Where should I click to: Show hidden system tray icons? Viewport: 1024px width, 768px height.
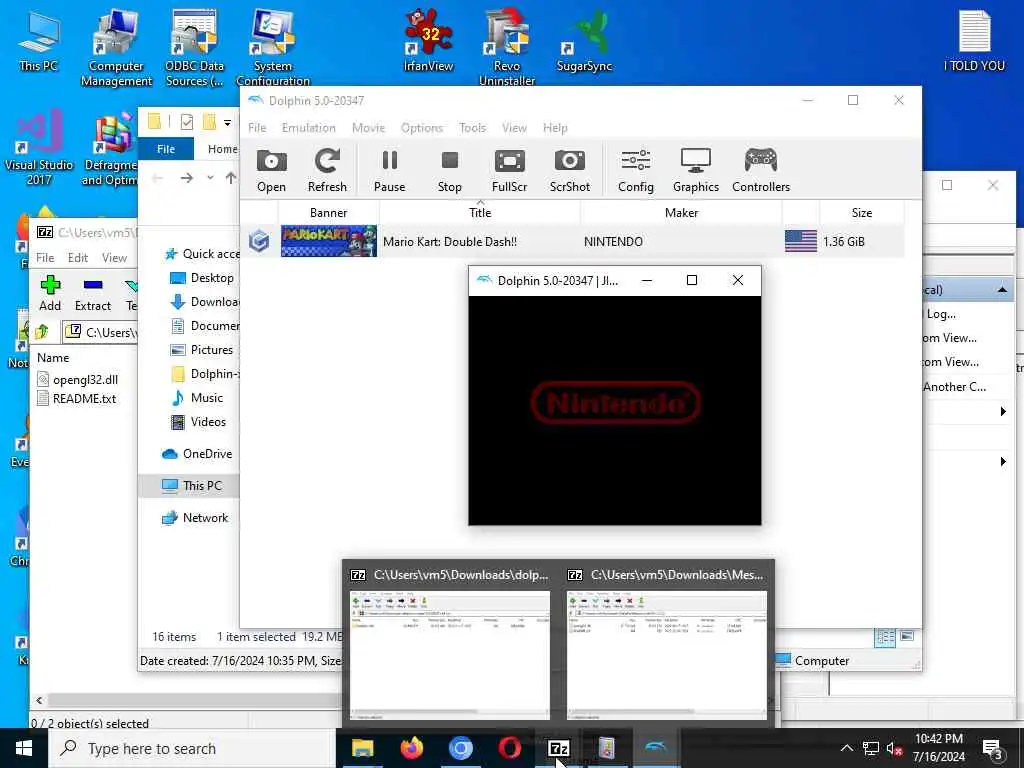(846, 748)
